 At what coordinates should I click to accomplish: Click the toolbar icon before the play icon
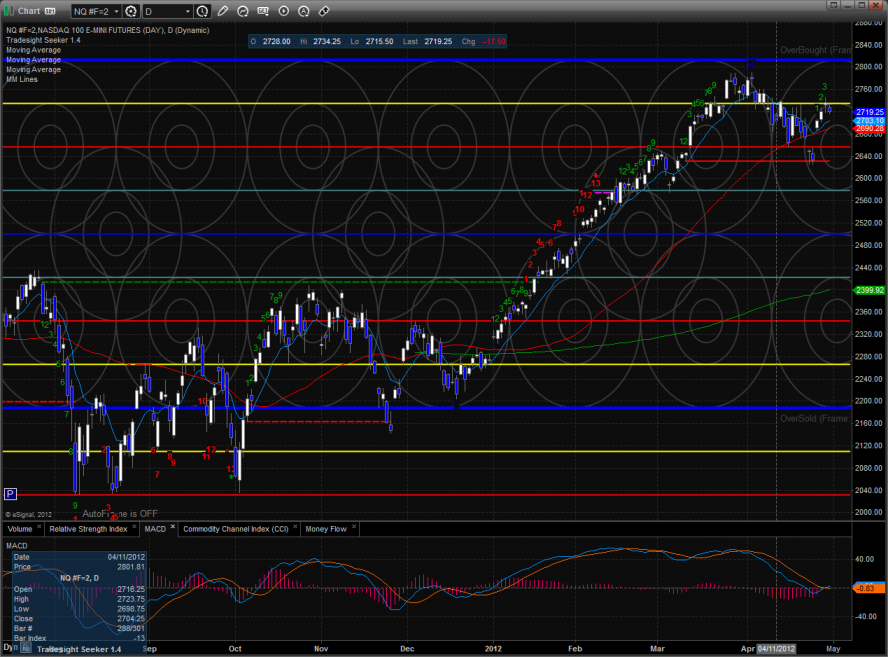pyautogui.click(x=264, y=11)
